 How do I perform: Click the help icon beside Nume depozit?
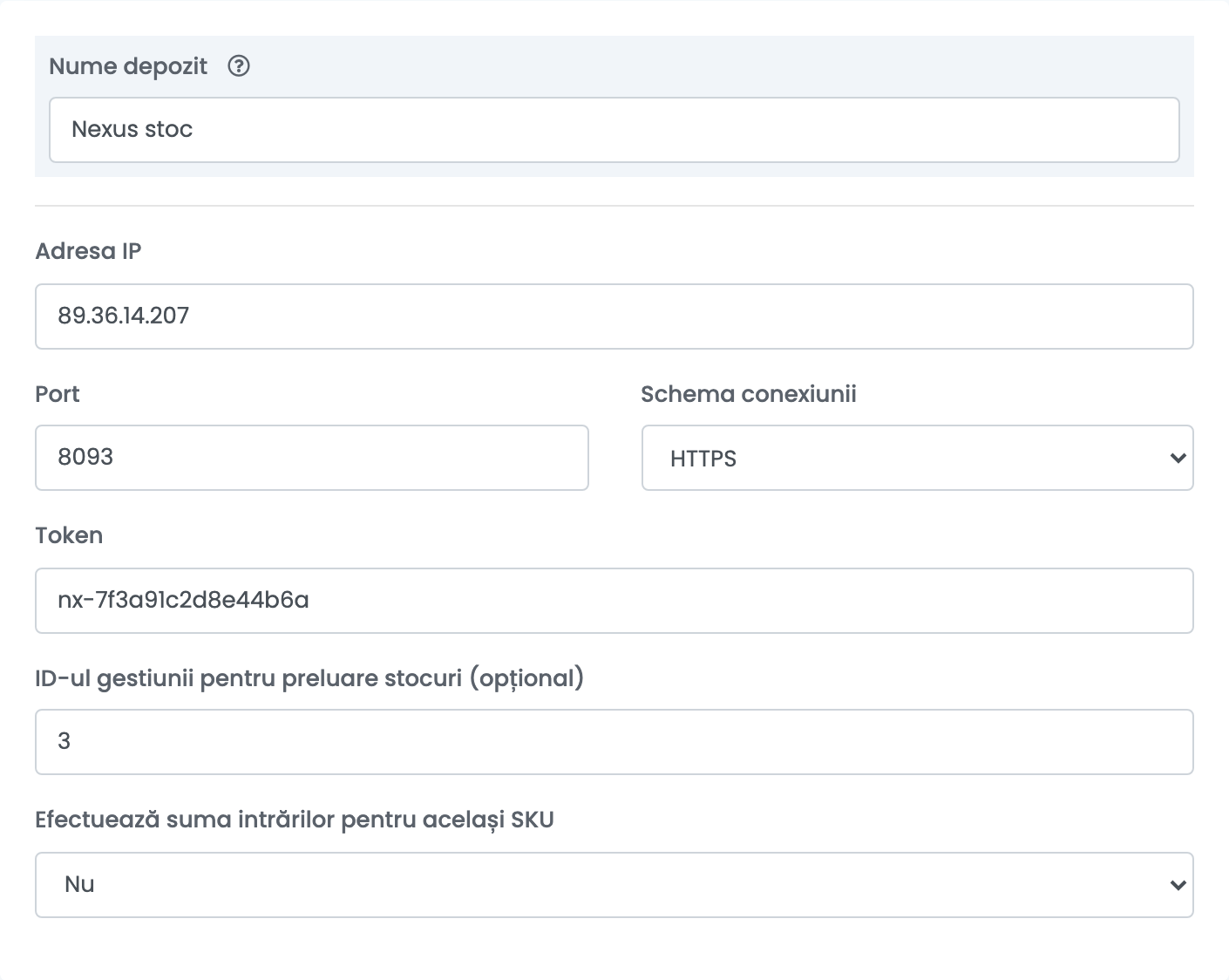click(x=239, y=66)
